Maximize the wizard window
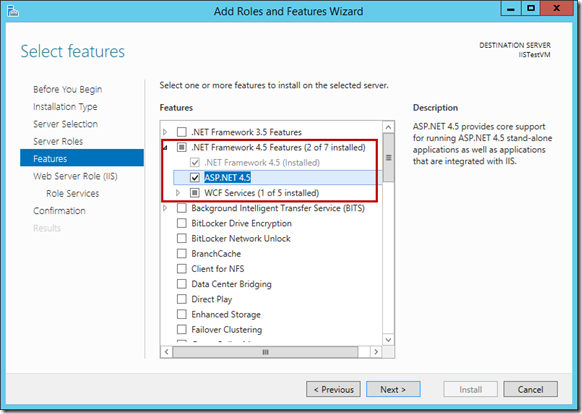Viewport: 582px width, 414px height. point(531,8)
